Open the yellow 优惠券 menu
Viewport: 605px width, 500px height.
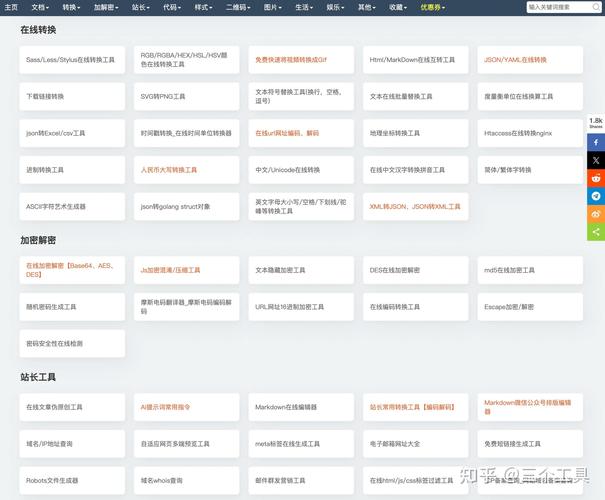[433, 7]
